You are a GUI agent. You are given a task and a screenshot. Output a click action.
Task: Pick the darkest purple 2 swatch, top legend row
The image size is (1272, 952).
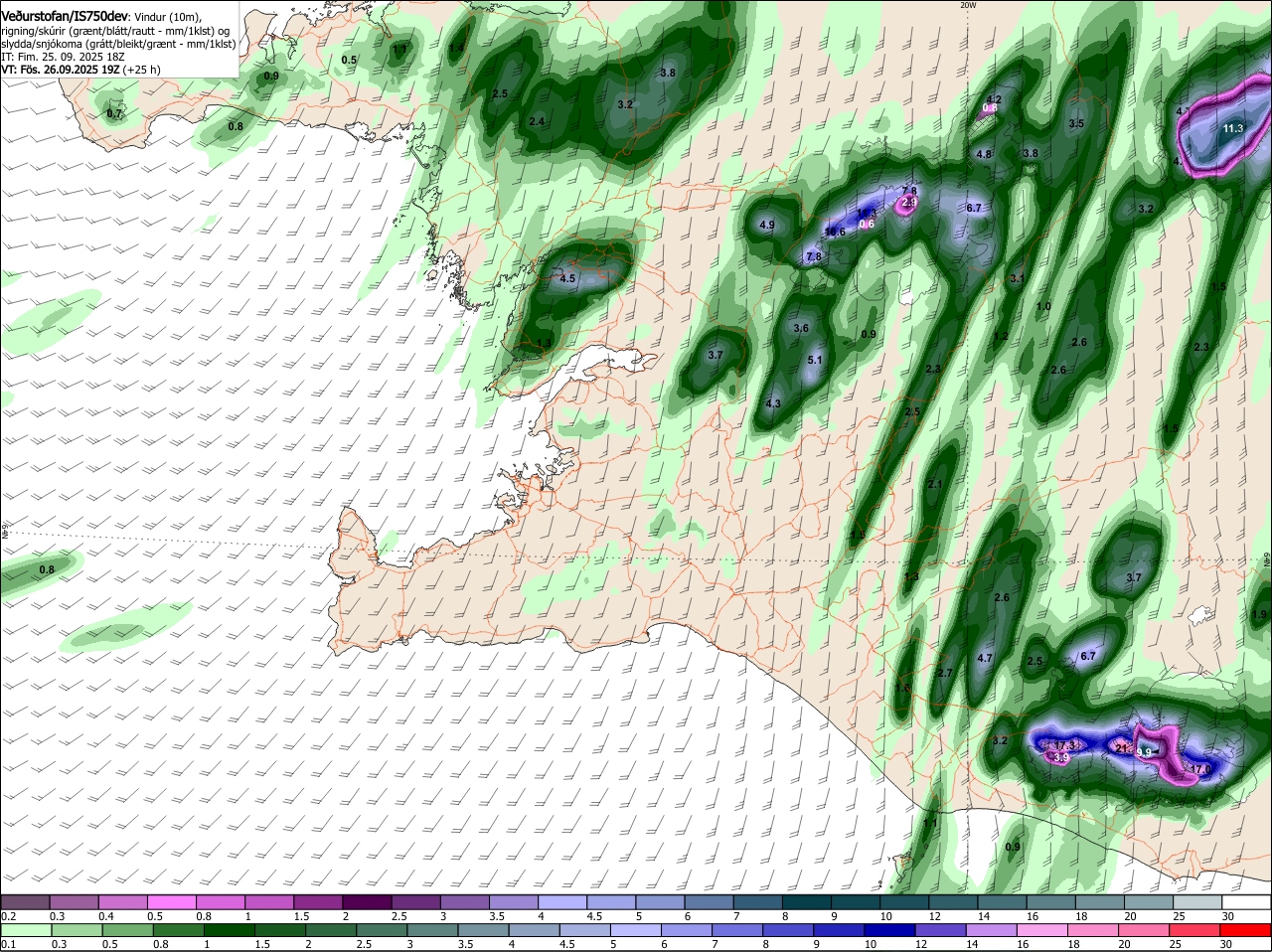367,900
